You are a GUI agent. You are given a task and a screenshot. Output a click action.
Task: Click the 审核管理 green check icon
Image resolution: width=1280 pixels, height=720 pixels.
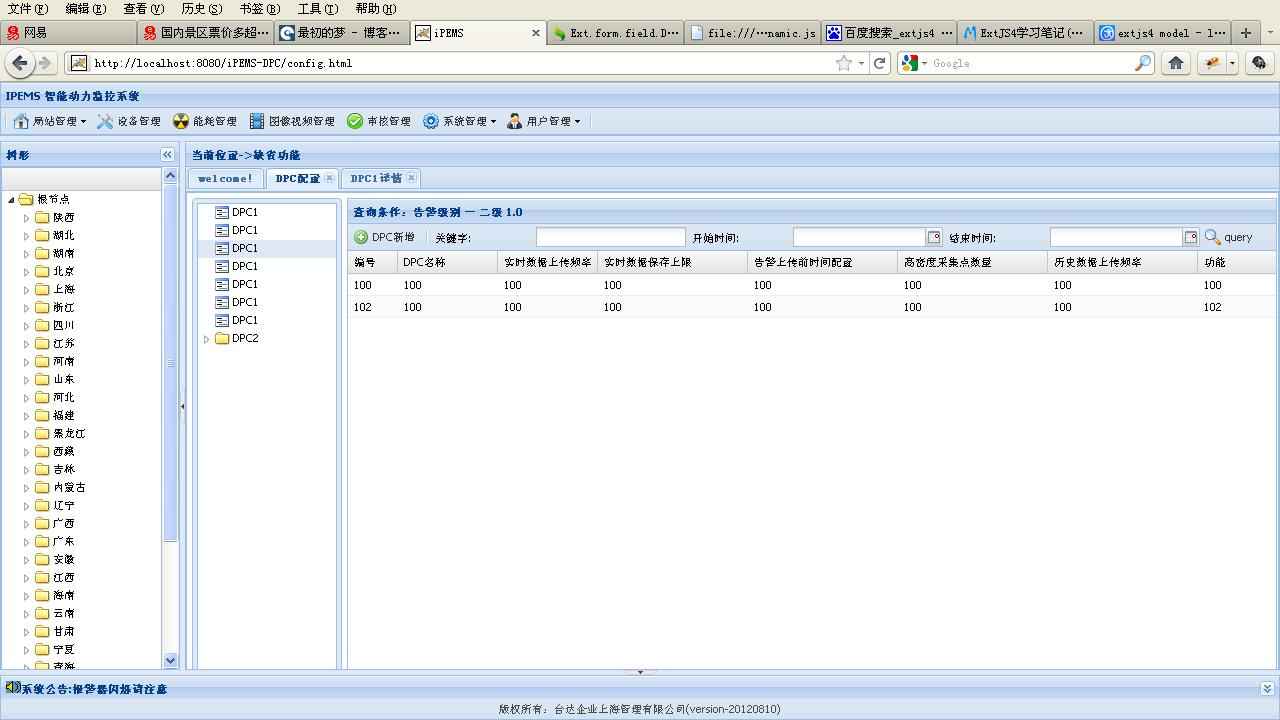(355, 121)
